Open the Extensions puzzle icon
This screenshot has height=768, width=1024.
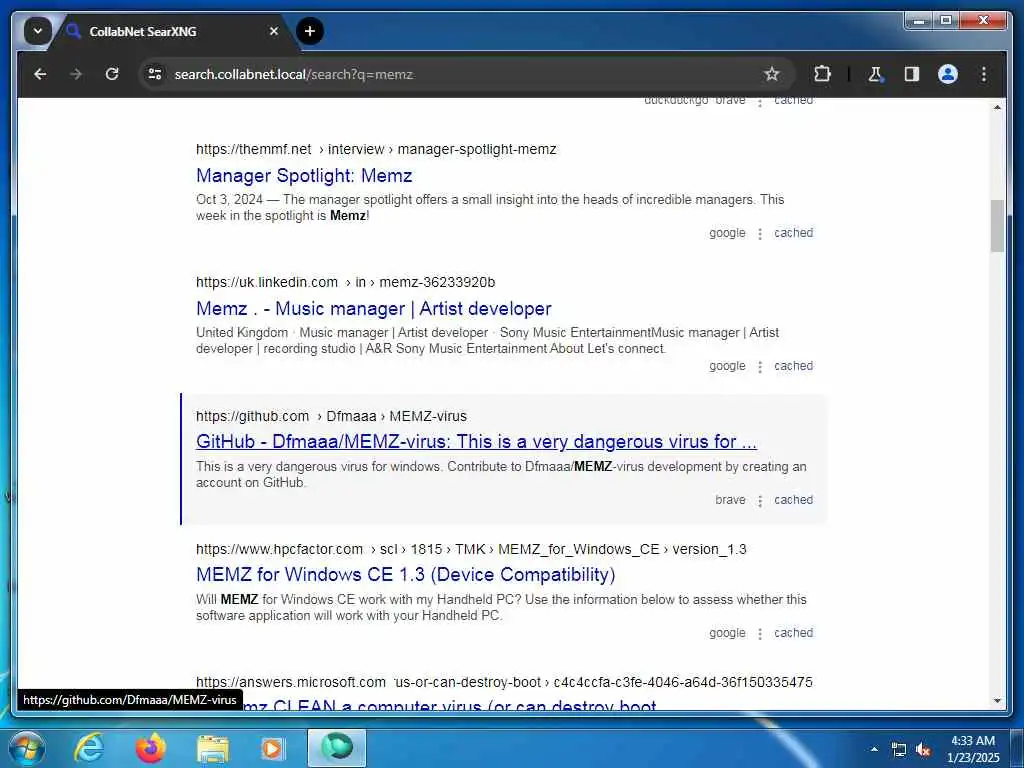(x=822, y=74)
